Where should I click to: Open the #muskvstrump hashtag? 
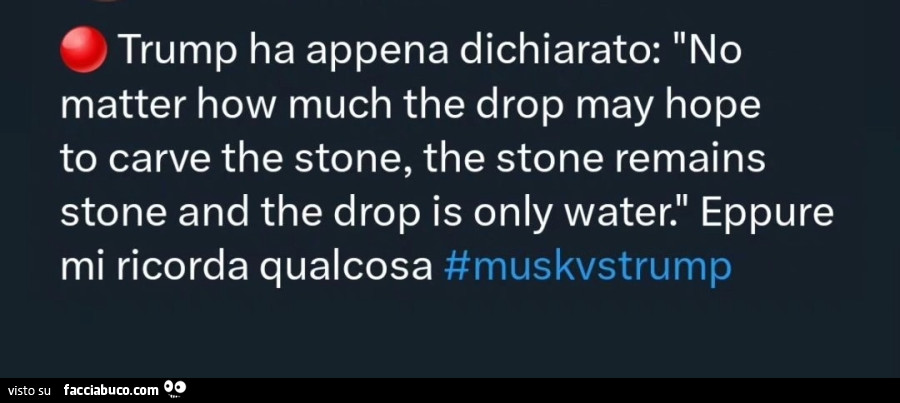point(588,268)
